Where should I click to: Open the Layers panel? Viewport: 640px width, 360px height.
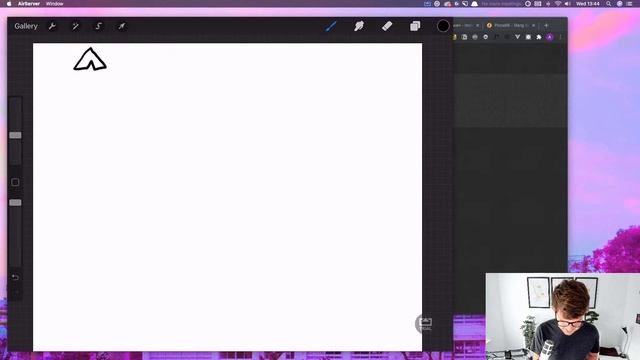415,26
